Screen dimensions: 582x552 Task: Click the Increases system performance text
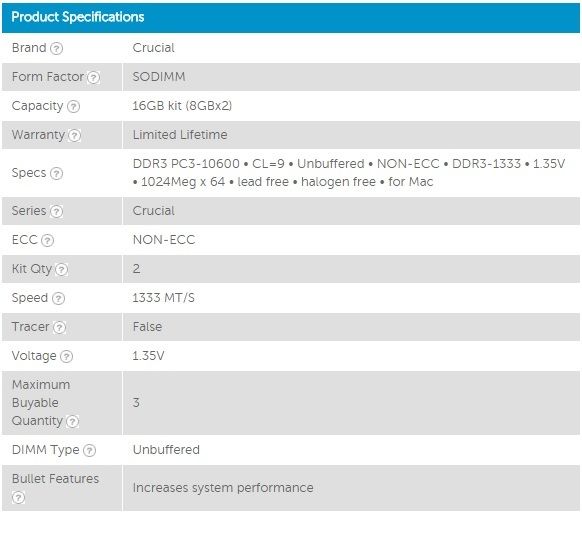tap(223, 488)
